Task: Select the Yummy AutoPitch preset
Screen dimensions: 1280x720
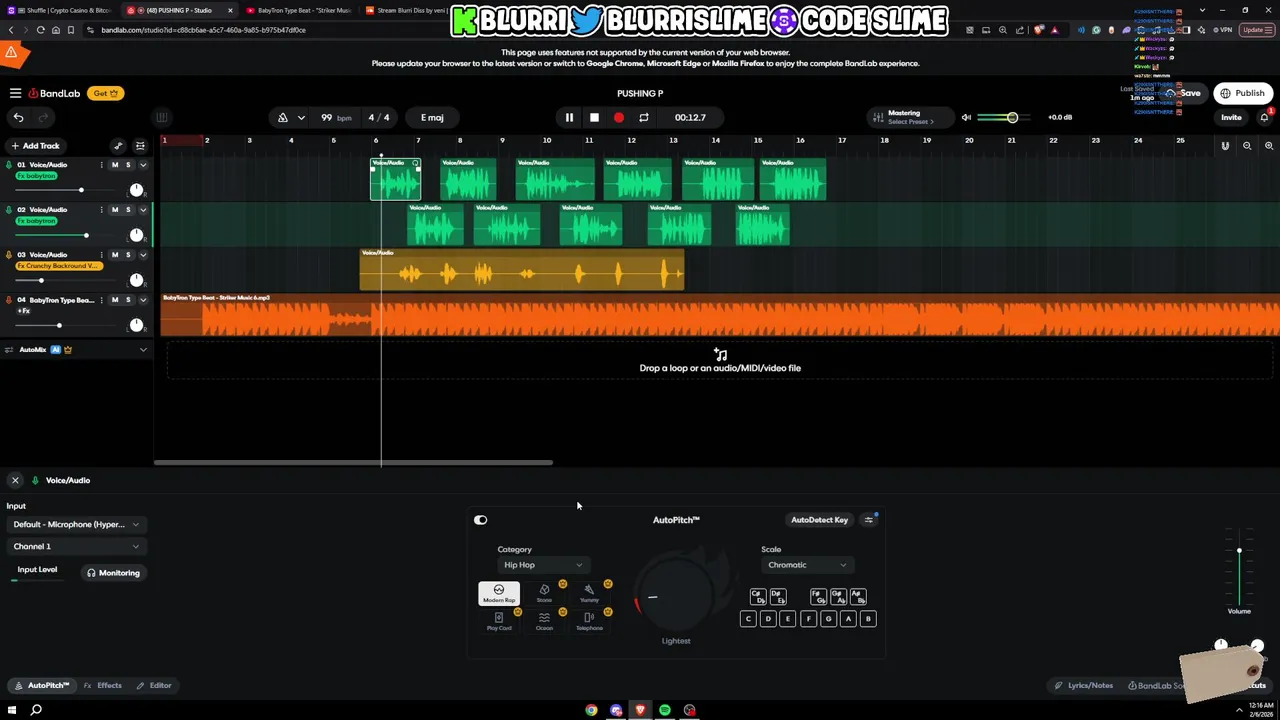Action: [x=589, y=593]
